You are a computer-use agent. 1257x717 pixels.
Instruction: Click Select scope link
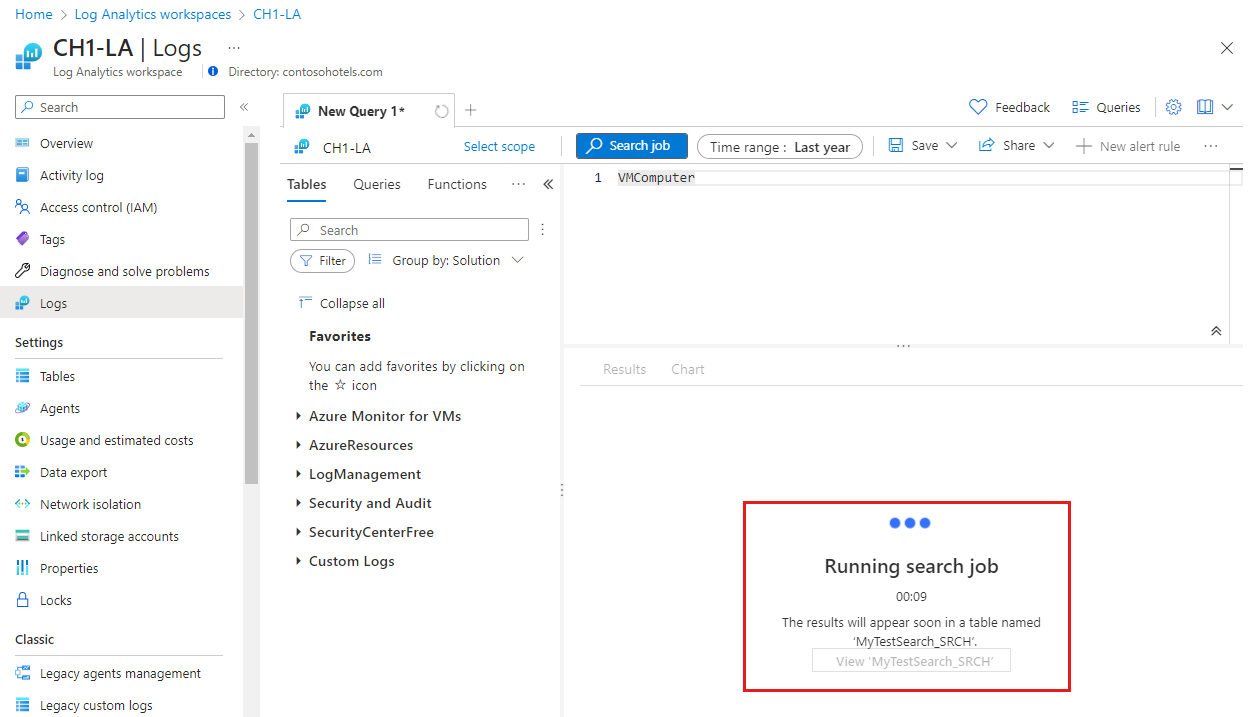[499, 146]
